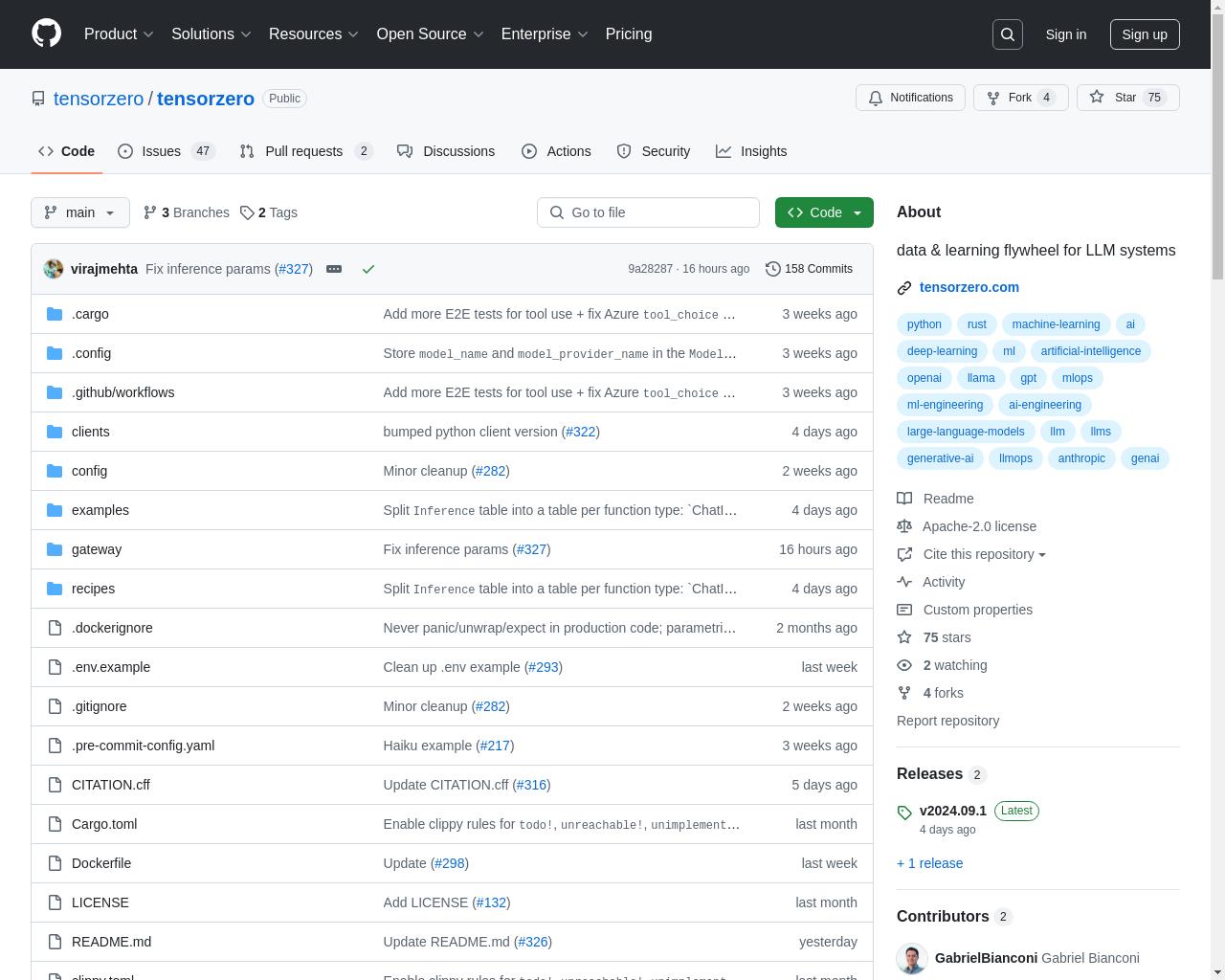Viewport: 1225px width, 980px height.
Task: Expand the Enterprise menu
Action: [545, 33]
